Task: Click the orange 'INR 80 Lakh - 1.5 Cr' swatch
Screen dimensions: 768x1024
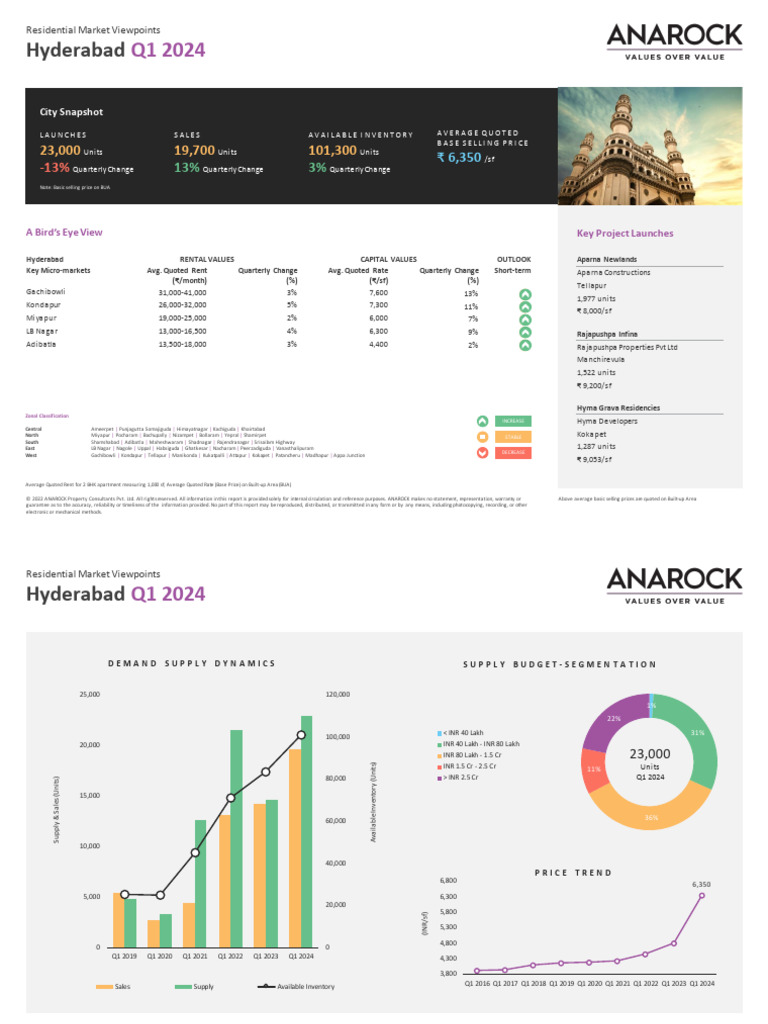Action: coord(440,756)
